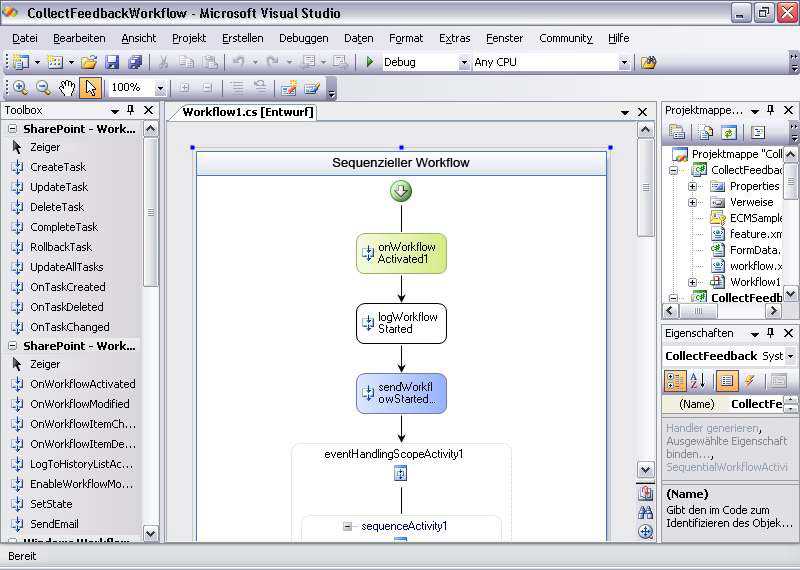This screenshot has width=800, height=570.
Task: Click the New Project toolbar icon
Action: (20, 62)
